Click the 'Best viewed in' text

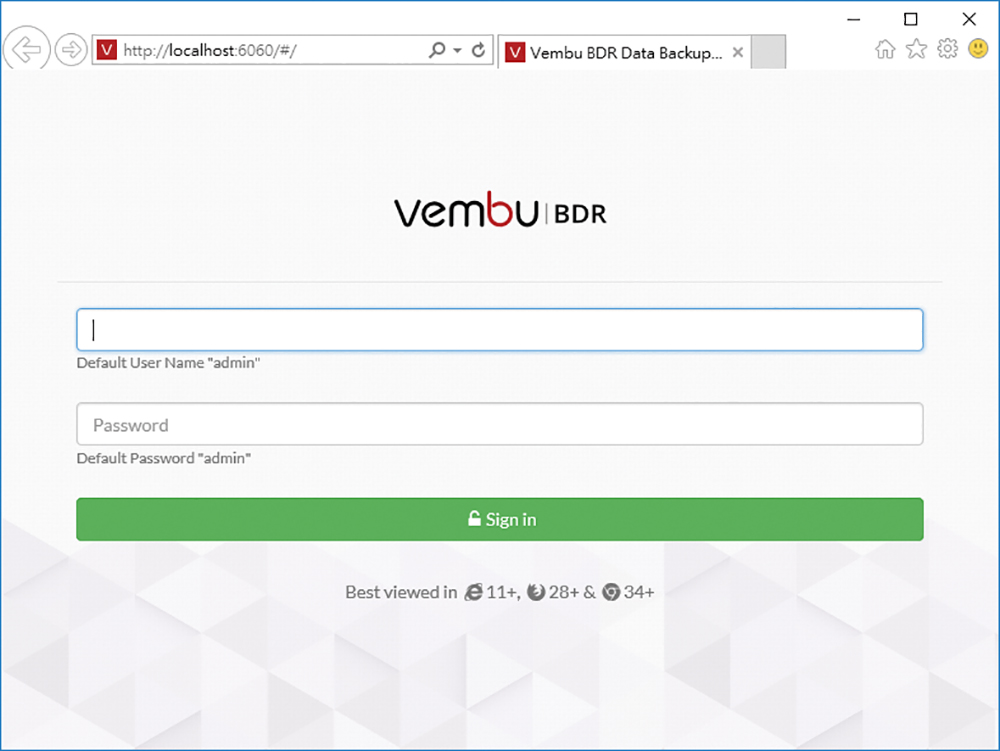pos(401,592)
